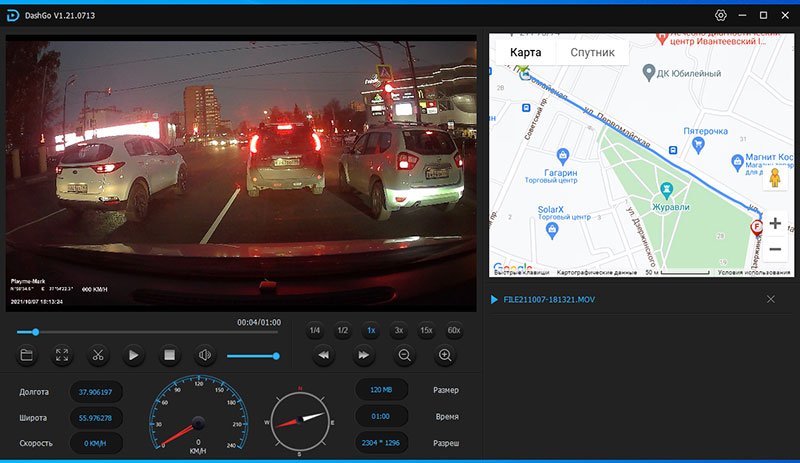Open settings gear in title bar
This screenshot has height=463, width=800.
coord(721,16)
